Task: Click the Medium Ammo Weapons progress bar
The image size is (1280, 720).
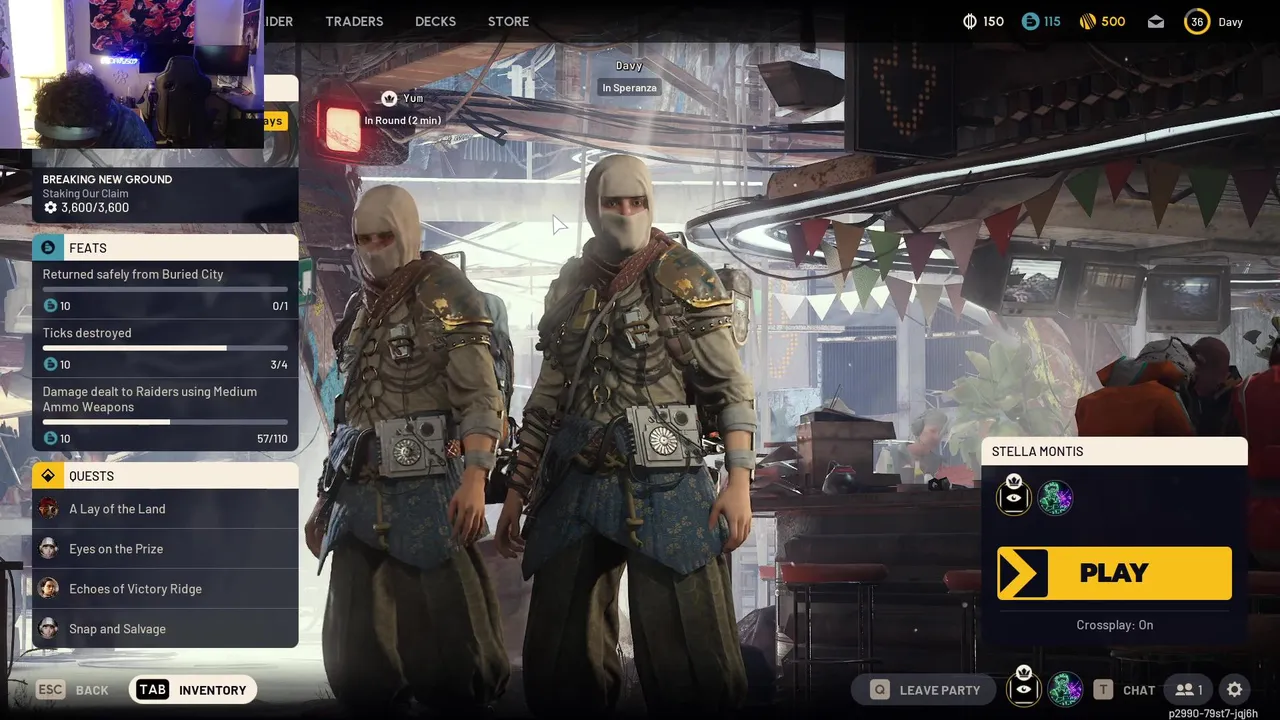Action: click(x=165, y=422)
